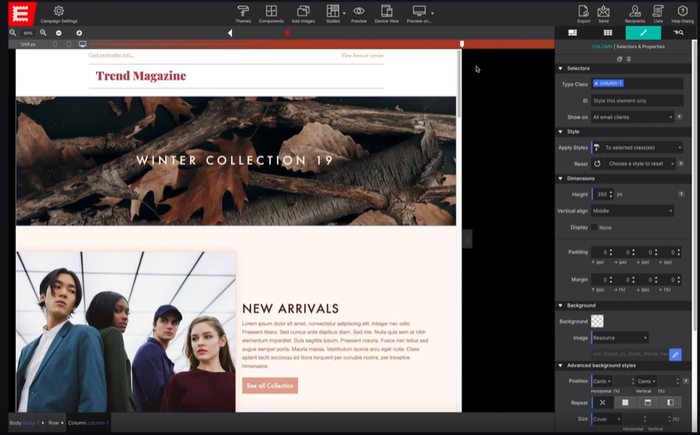Edit the background image URL with pencil button
700x435 pixels.
pos(675,354)
